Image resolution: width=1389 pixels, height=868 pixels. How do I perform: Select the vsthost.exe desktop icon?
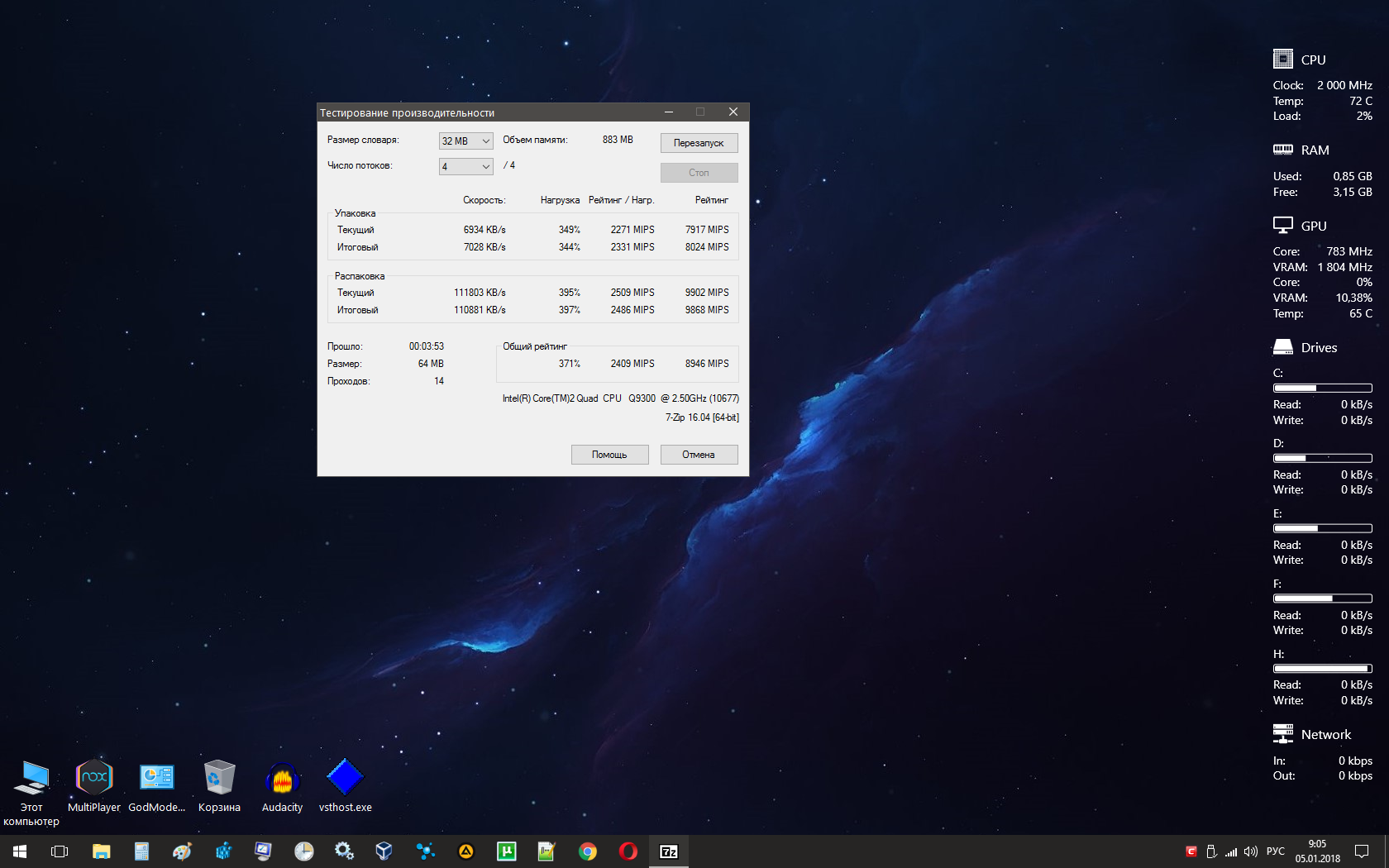click(x=345, y=785)
